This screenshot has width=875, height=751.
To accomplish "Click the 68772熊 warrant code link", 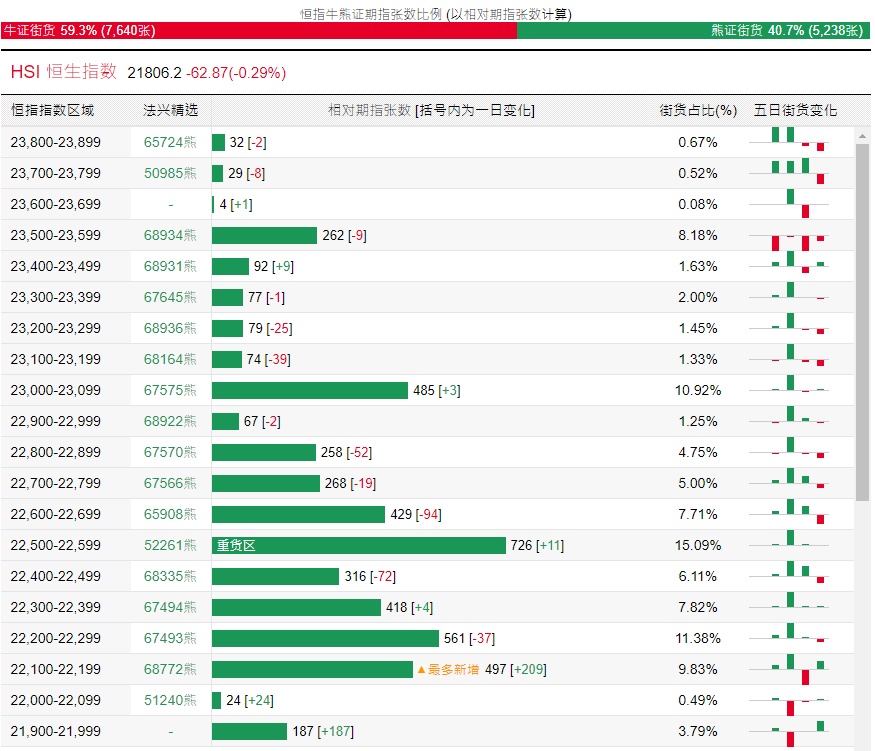I will click(x=170, y=669).
